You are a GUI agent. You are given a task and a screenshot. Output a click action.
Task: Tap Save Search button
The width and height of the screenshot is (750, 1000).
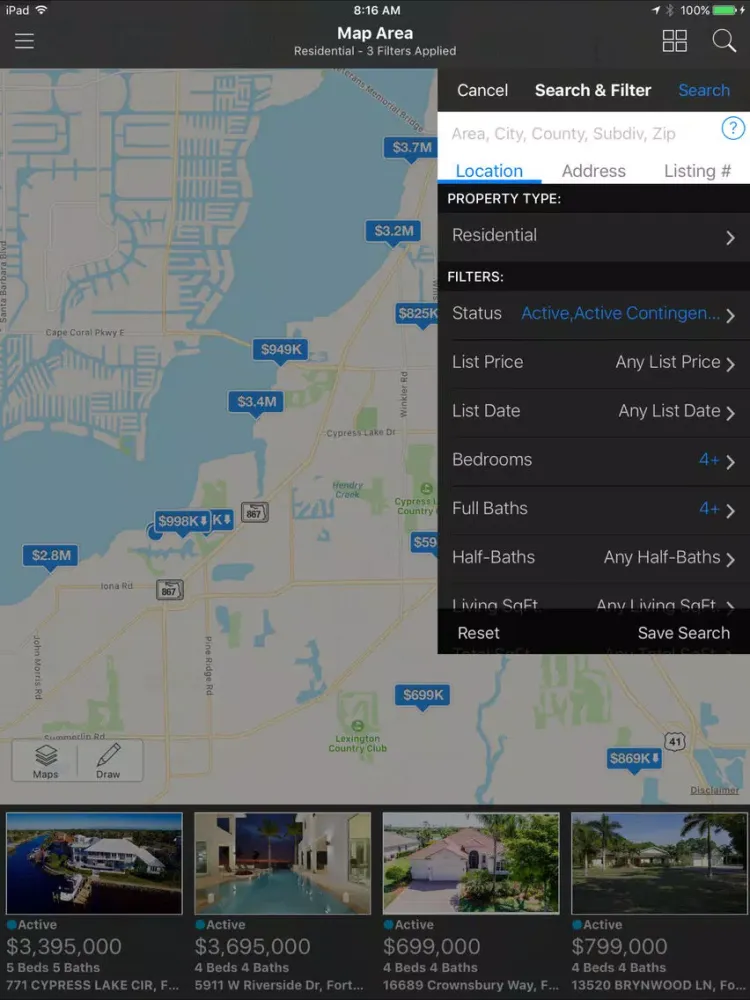click(683, 633)
